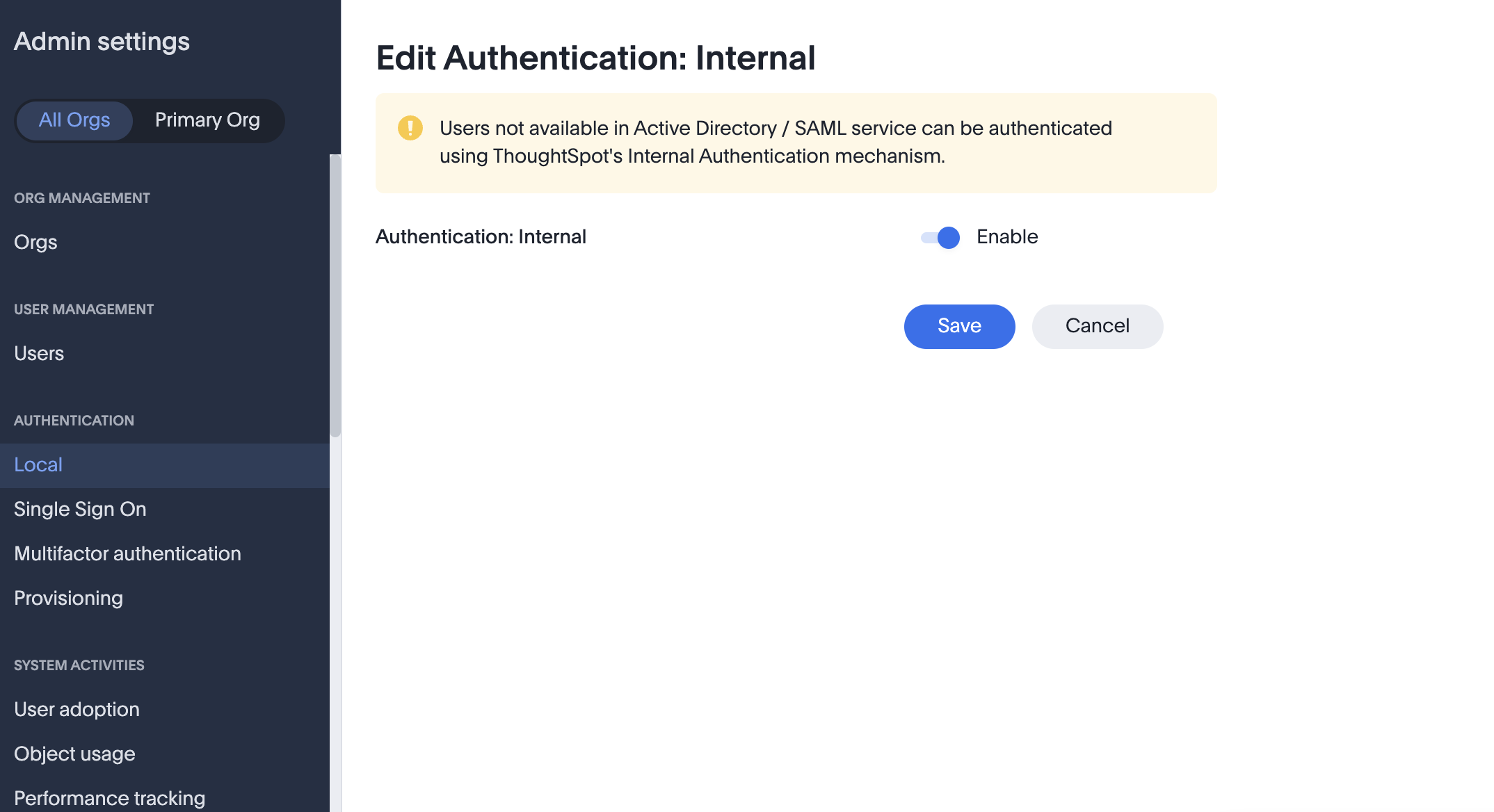1494x812 pixels.
Task: Toggle the Authentication: Internal Enable switch
Action: (x=940, y=238)
